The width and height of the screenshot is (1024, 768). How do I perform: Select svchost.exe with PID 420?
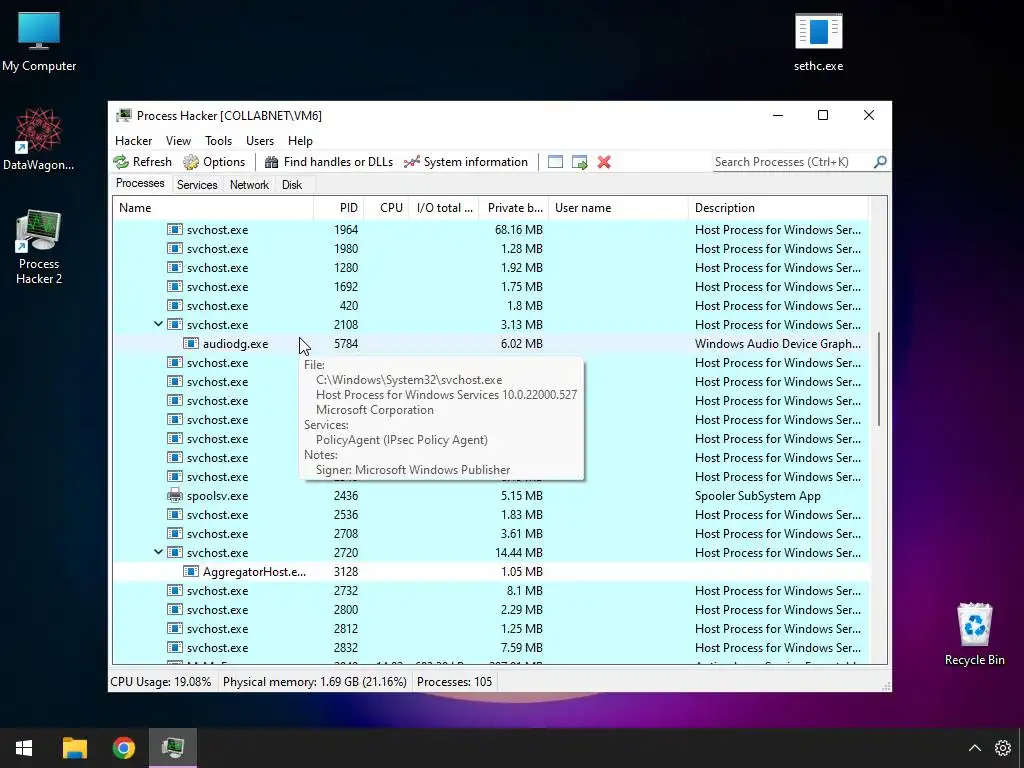tap(492, 306)
